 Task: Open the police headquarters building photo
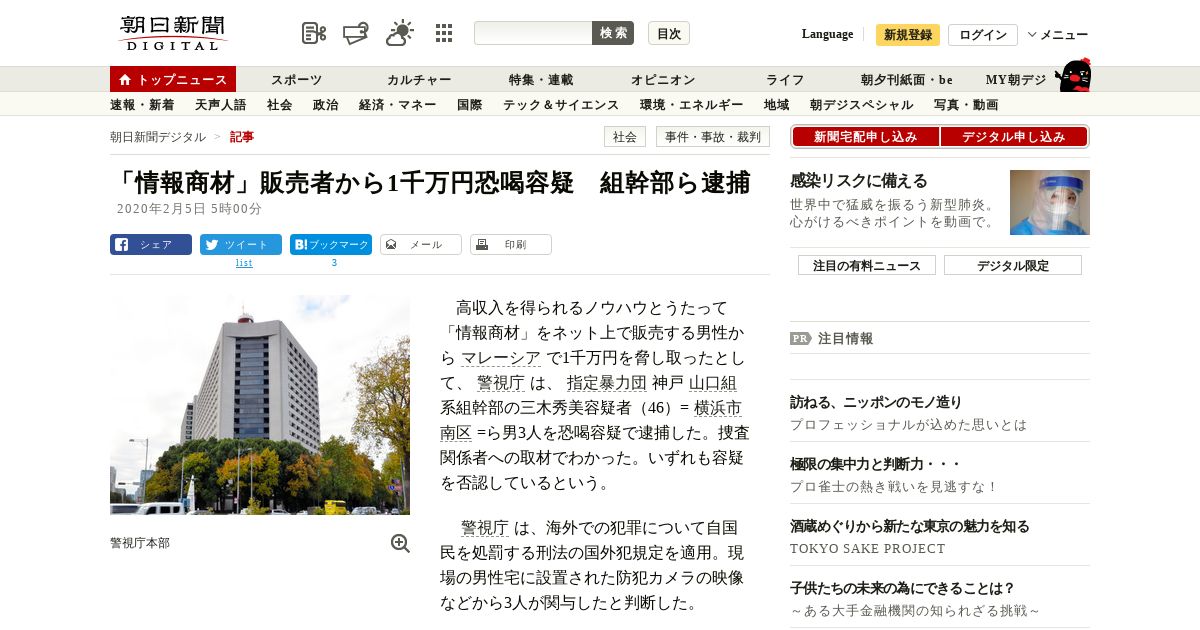[260, 404]
